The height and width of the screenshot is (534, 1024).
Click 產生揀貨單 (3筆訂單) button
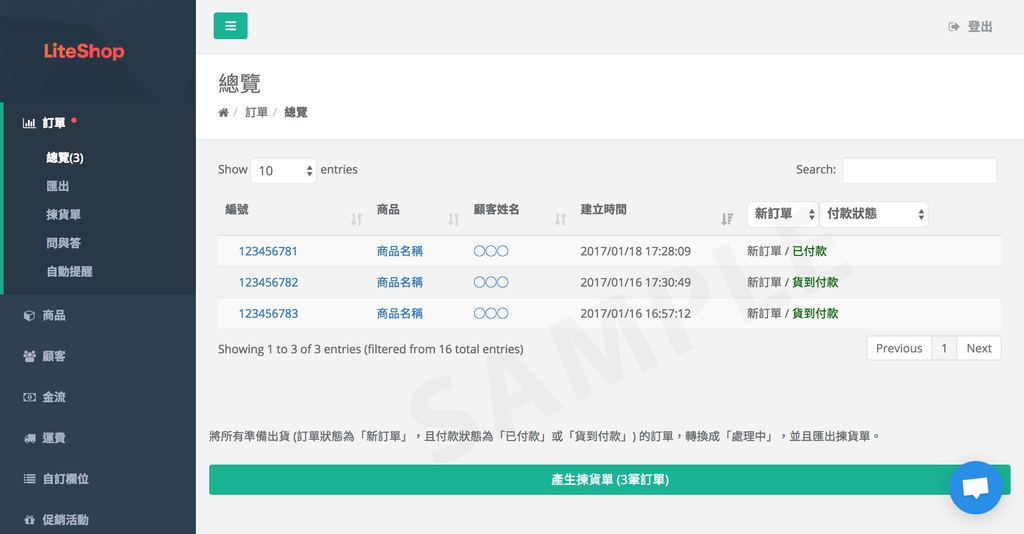click(609, 480)
